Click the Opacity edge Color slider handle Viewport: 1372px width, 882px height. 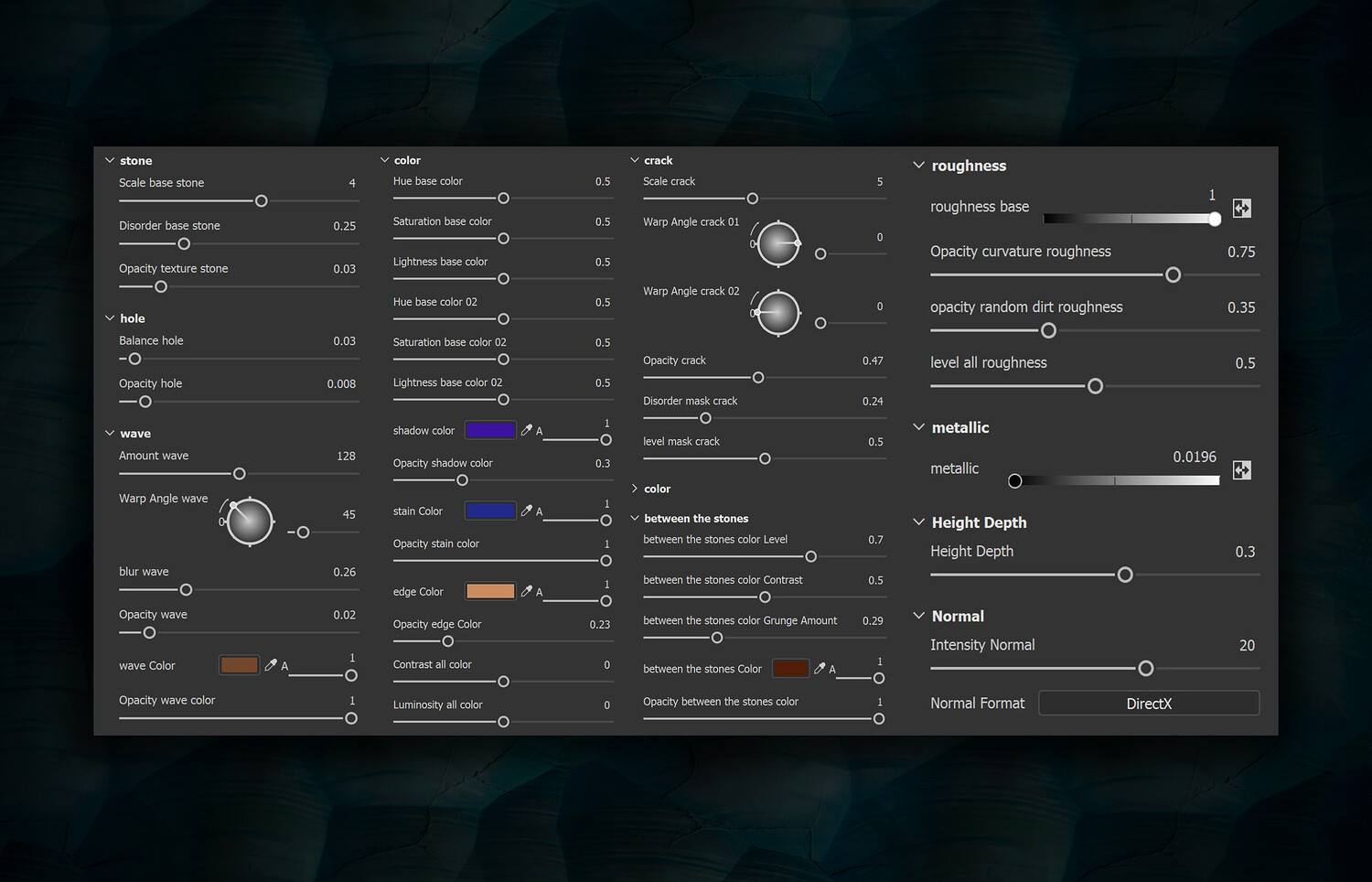click(447, 641)
